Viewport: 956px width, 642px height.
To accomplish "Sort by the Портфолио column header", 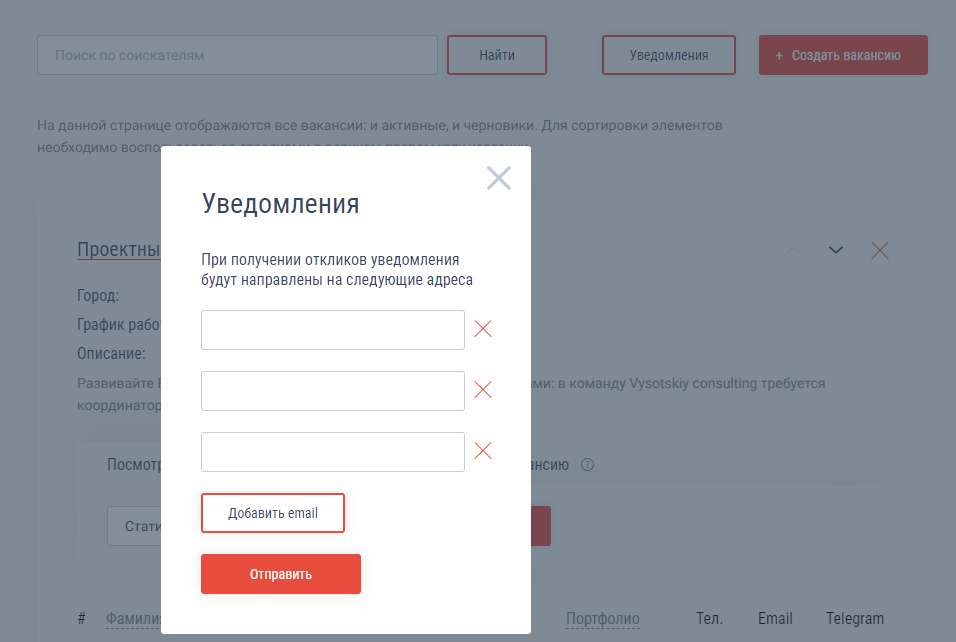I will point(602,619).
